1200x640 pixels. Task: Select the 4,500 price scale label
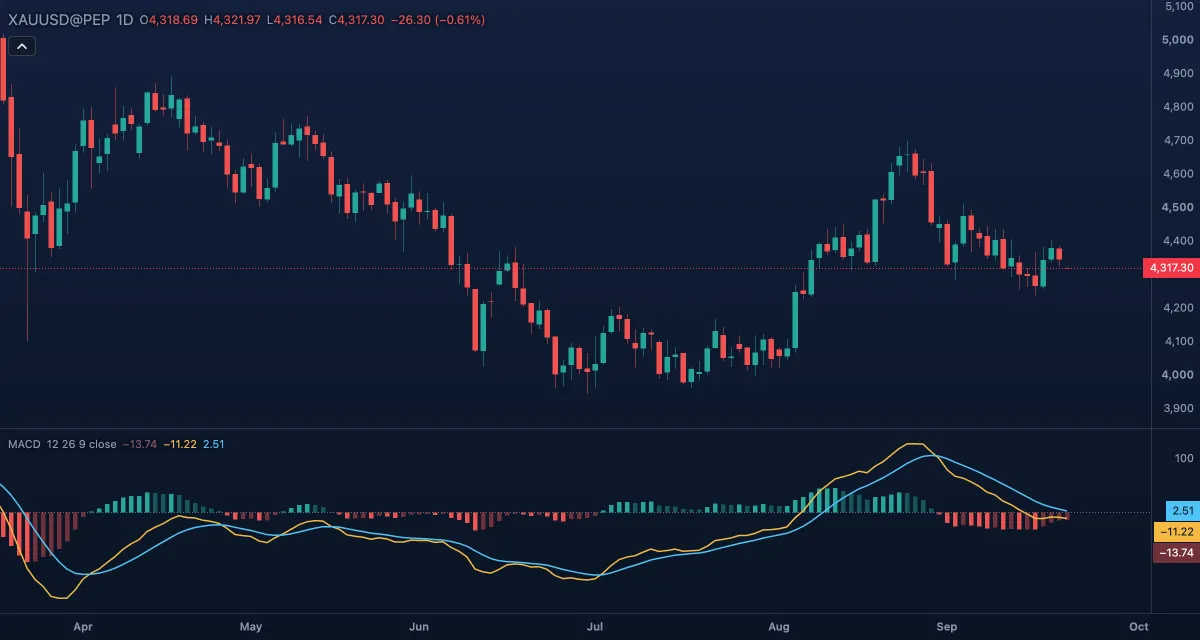(1179, 207)
